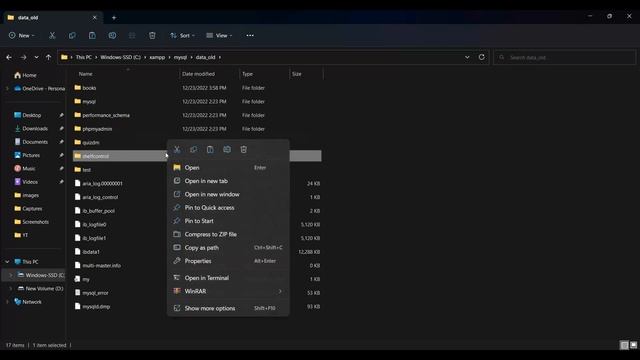Go up one folder level
The height and width of the screenshot is (360, 640).
[x=49, y=57]
